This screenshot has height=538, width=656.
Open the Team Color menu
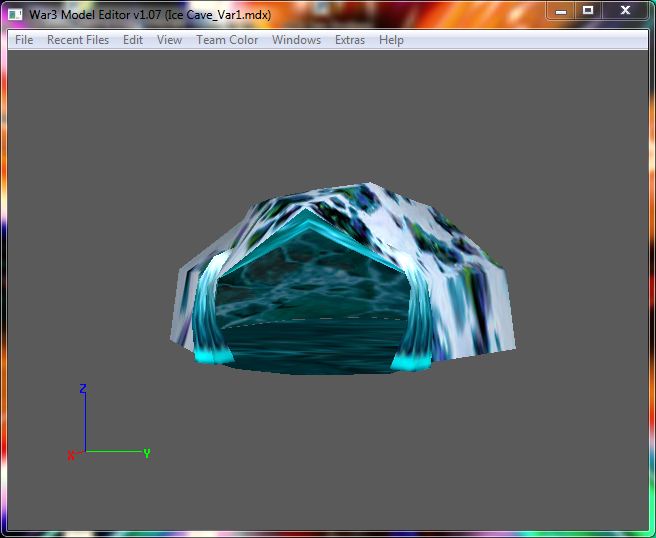coord(227,40)
